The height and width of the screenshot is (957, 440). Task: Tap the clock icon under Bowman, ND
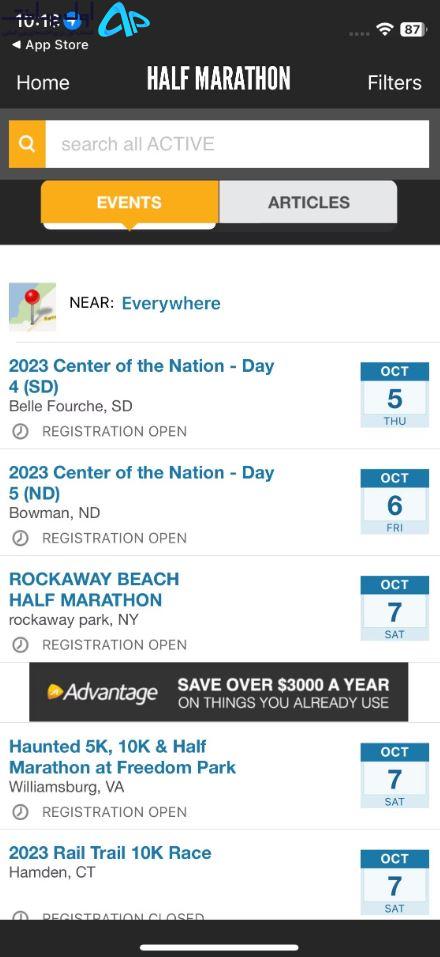(x=20, y=538)
